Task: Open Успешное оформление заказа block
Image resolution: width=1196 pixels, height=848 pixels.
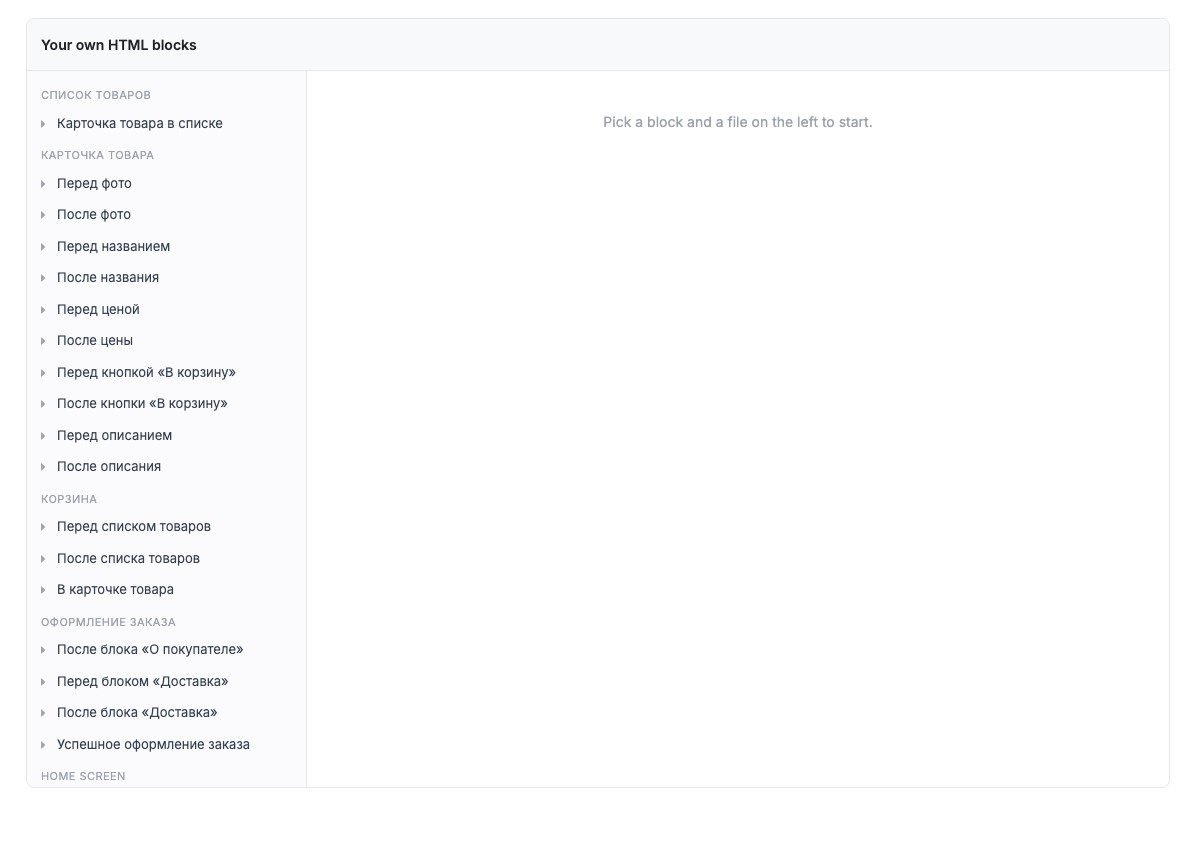Action: pyautogui.click(x=153, y=745)
